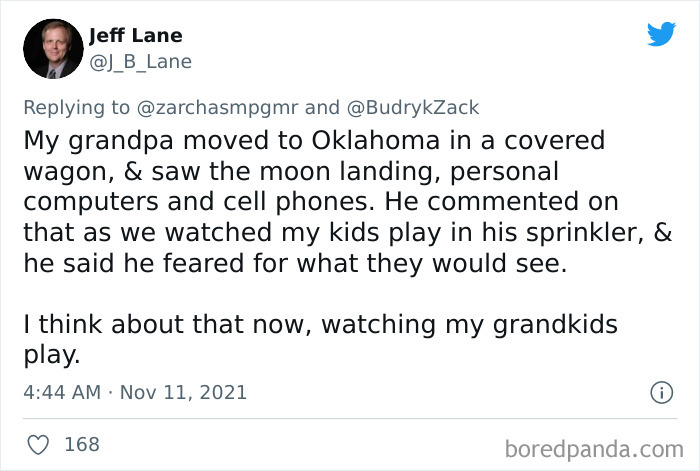View the 168 likes count
Screen dimensions: 700x471
82,443
